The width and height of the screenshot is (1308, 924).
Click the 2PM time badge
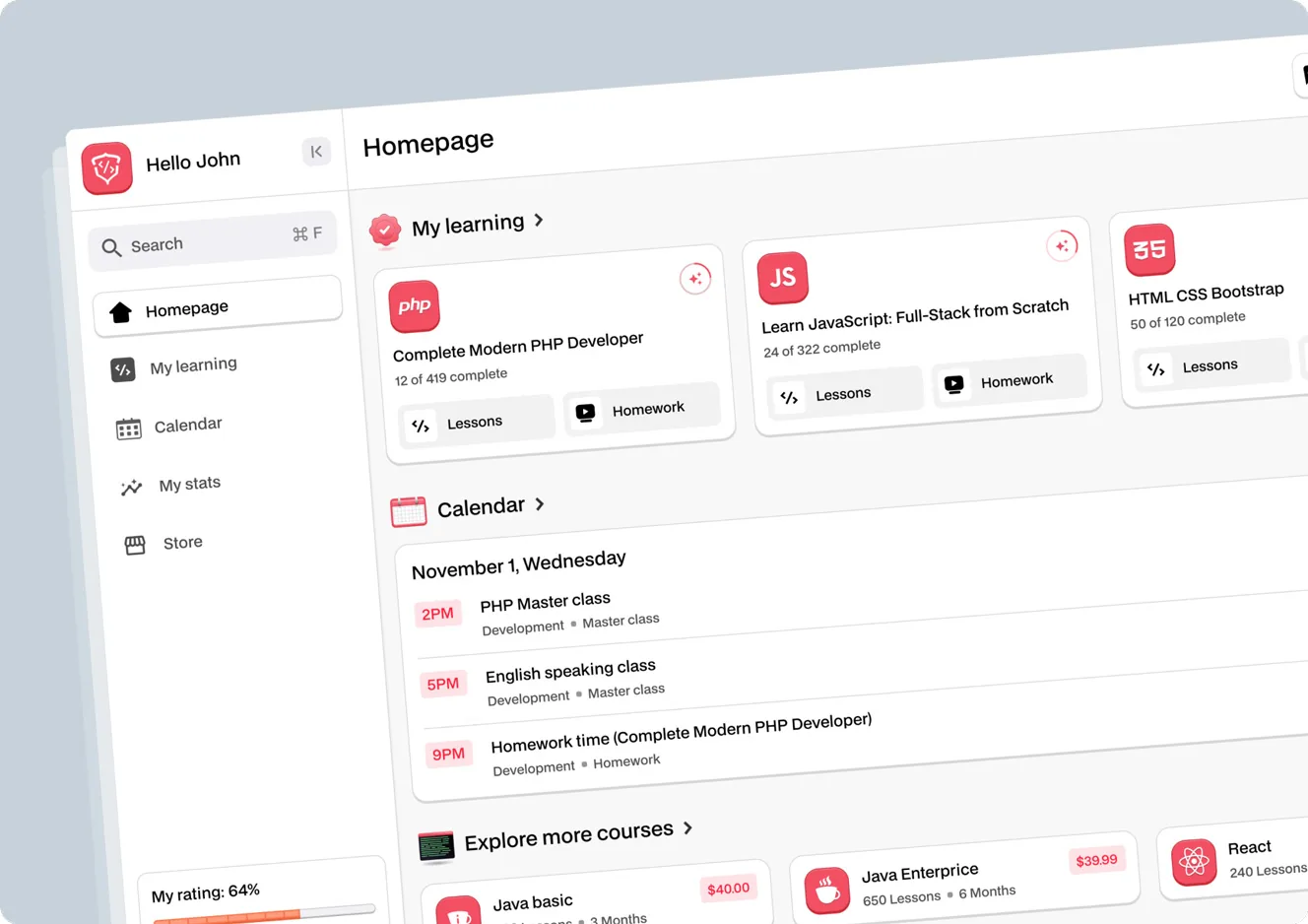(437, 614)
